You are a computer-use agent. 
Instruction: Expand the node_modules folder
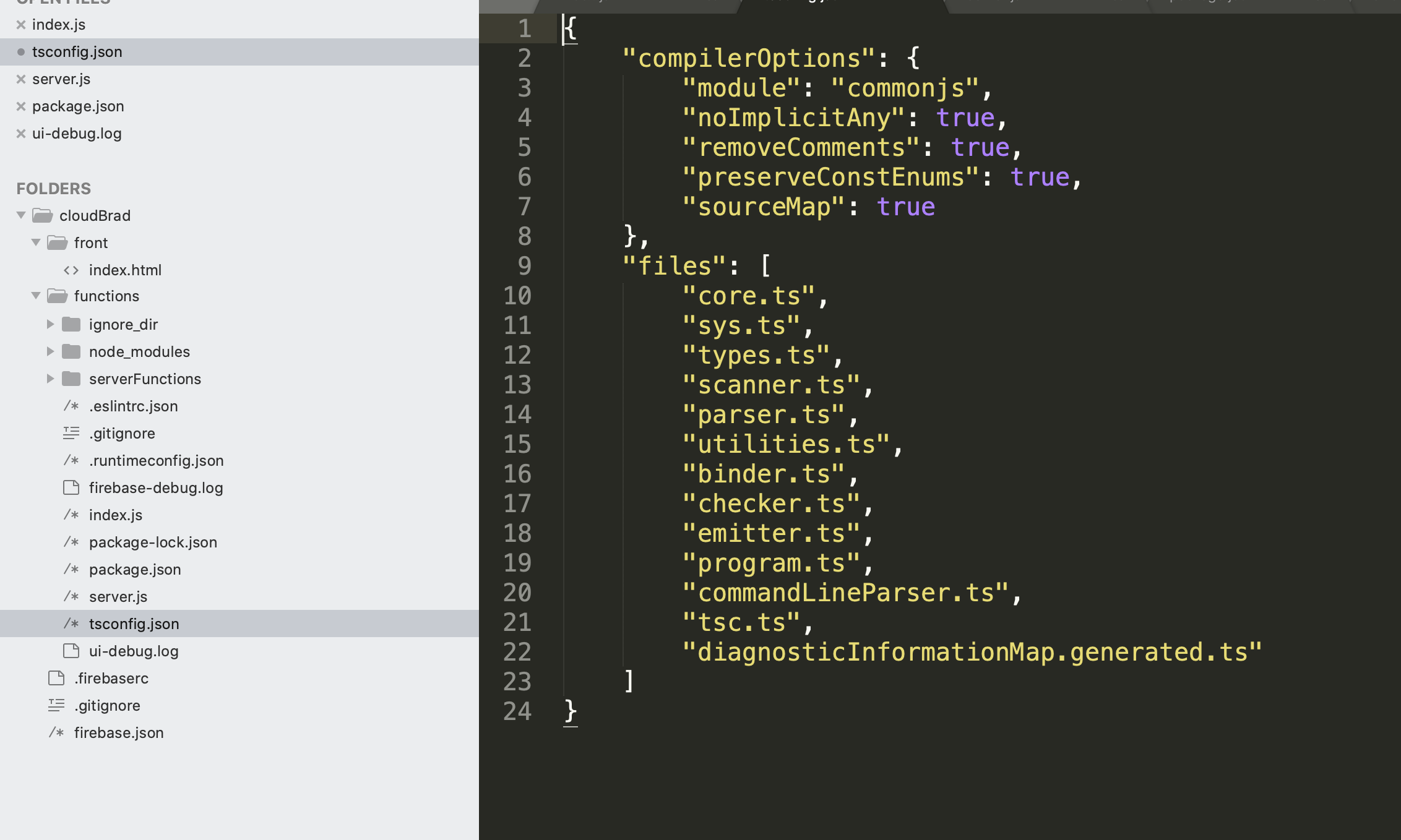(x=51, y=351)
